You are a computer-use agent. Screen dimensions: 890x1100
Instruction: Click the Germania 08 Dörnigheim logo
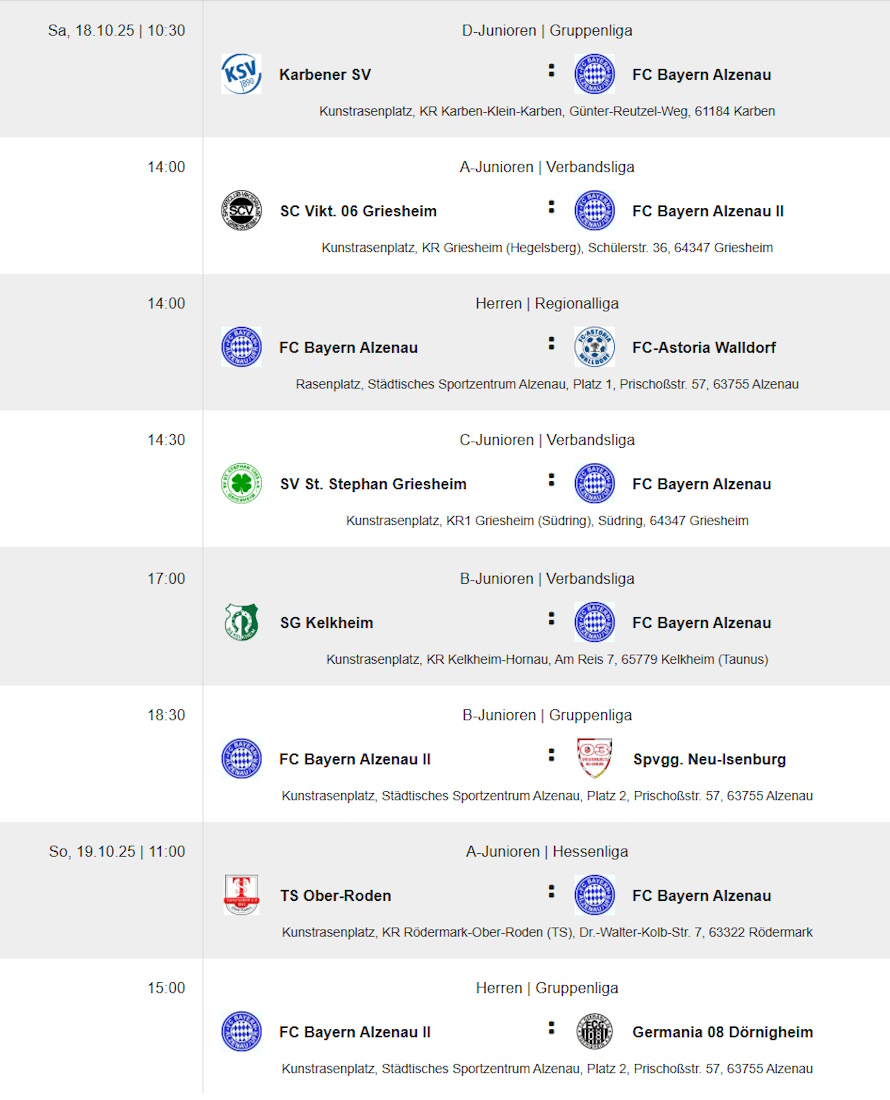[594, 1032]
